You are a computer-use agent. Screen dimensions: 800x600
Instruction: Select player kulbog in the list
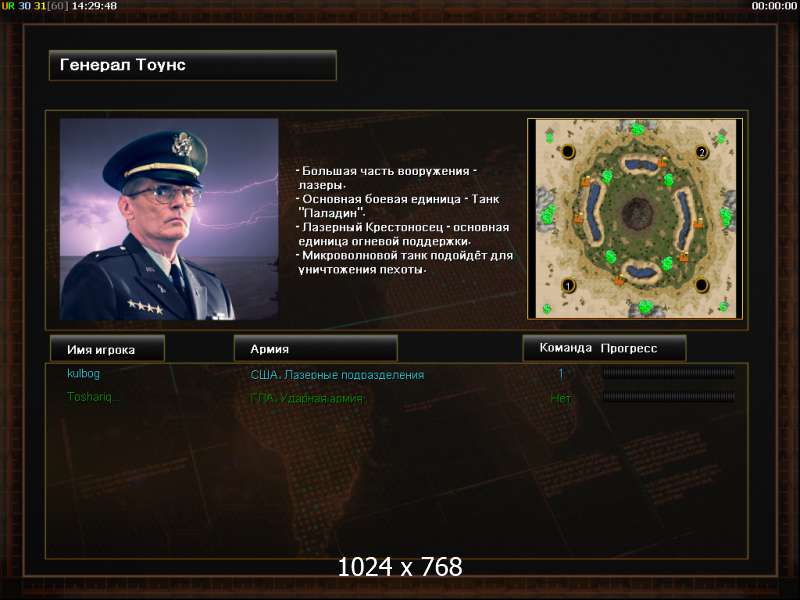pos(84,373)
